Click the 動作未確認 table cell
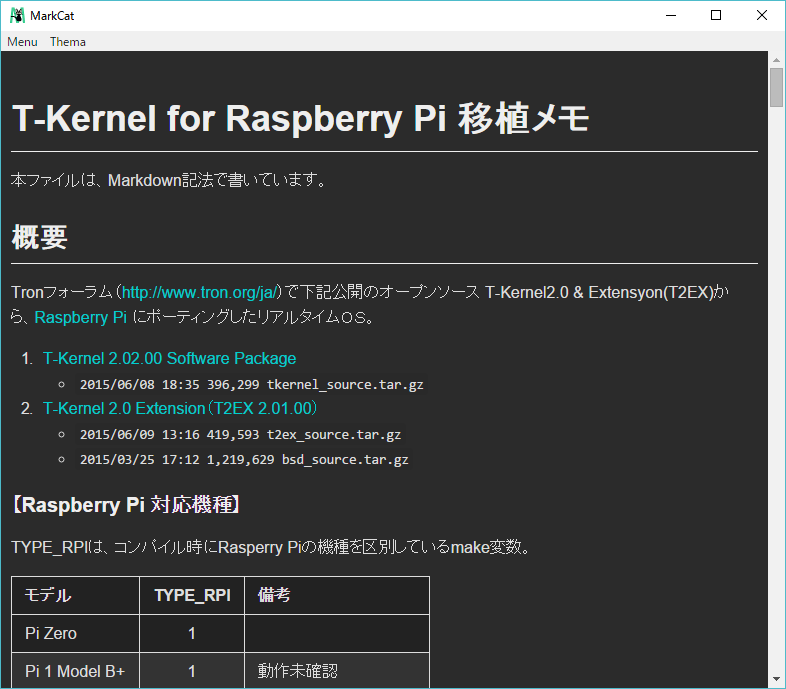 [337, 671]
